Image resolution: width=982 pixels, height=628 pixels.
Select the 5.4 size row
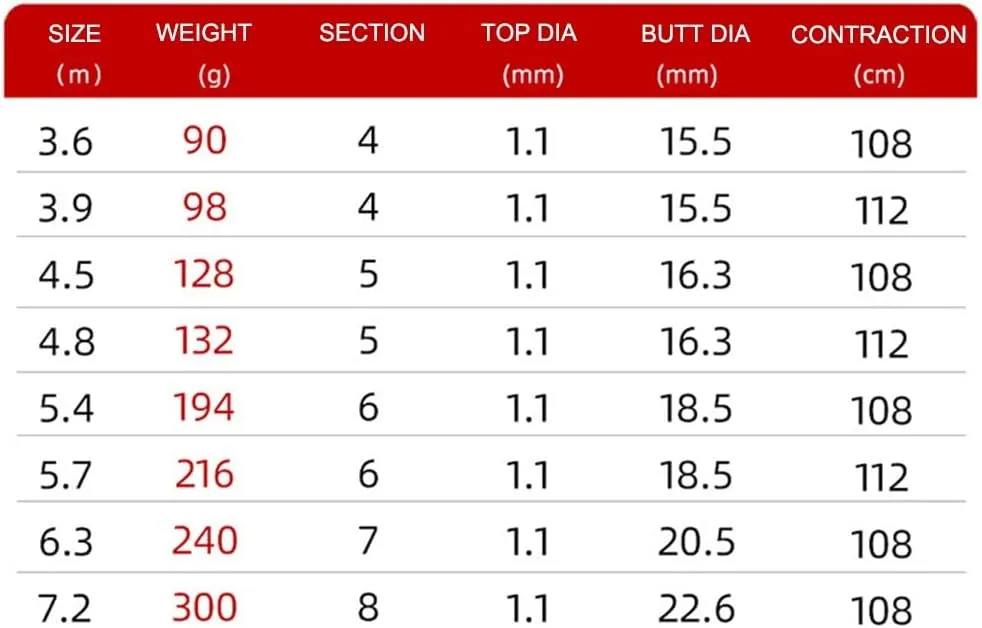[491, 408]
